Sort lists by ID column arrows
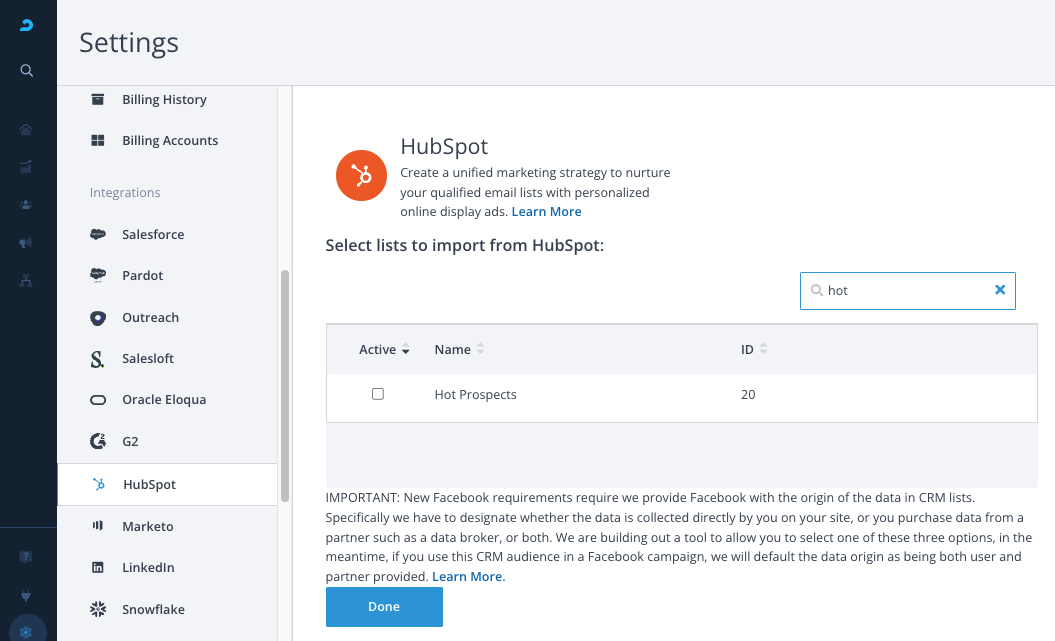 coord(764,350)
